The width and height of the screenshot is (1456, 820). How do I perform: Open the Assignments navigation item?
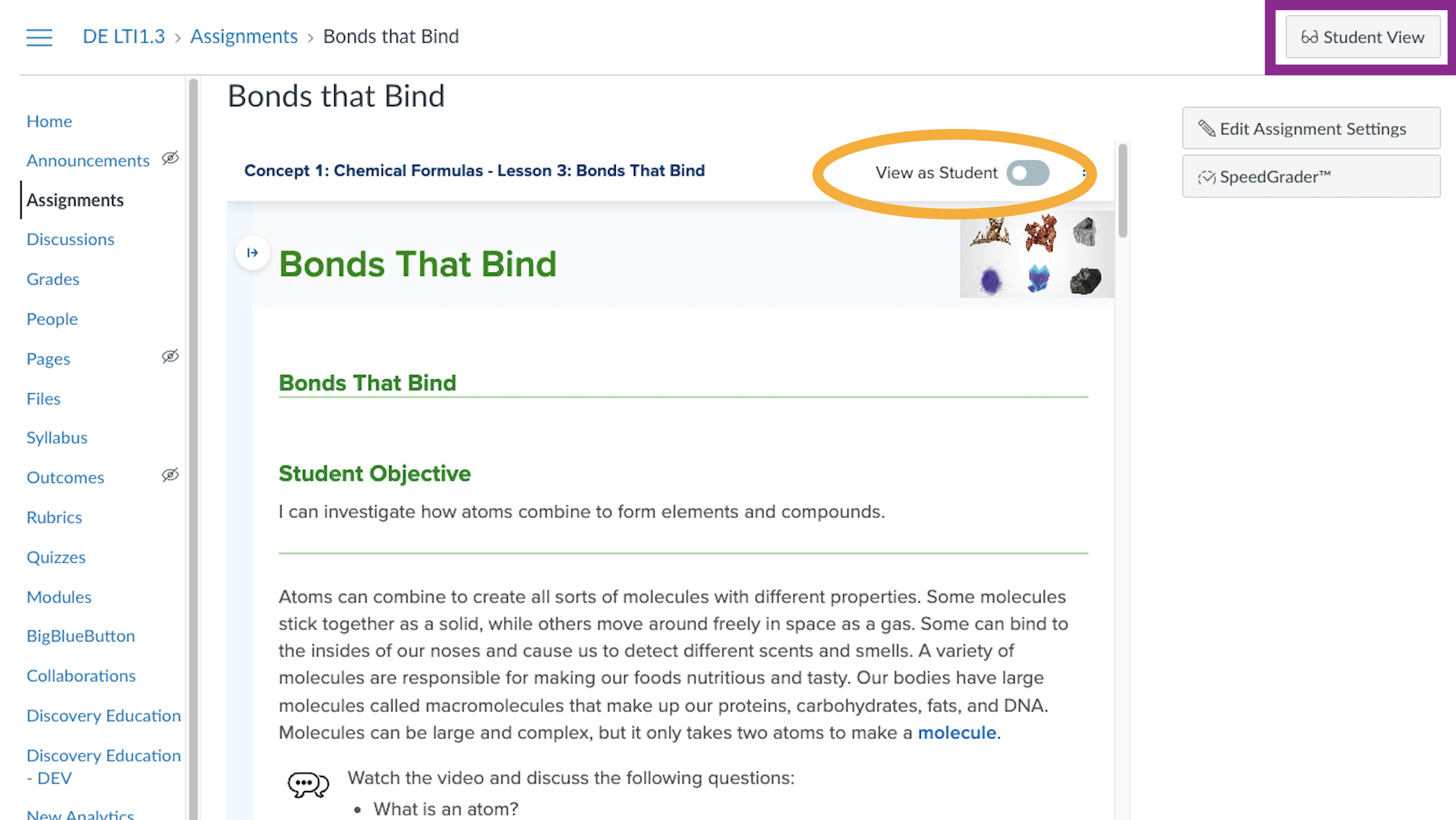[x=75, y=199]
